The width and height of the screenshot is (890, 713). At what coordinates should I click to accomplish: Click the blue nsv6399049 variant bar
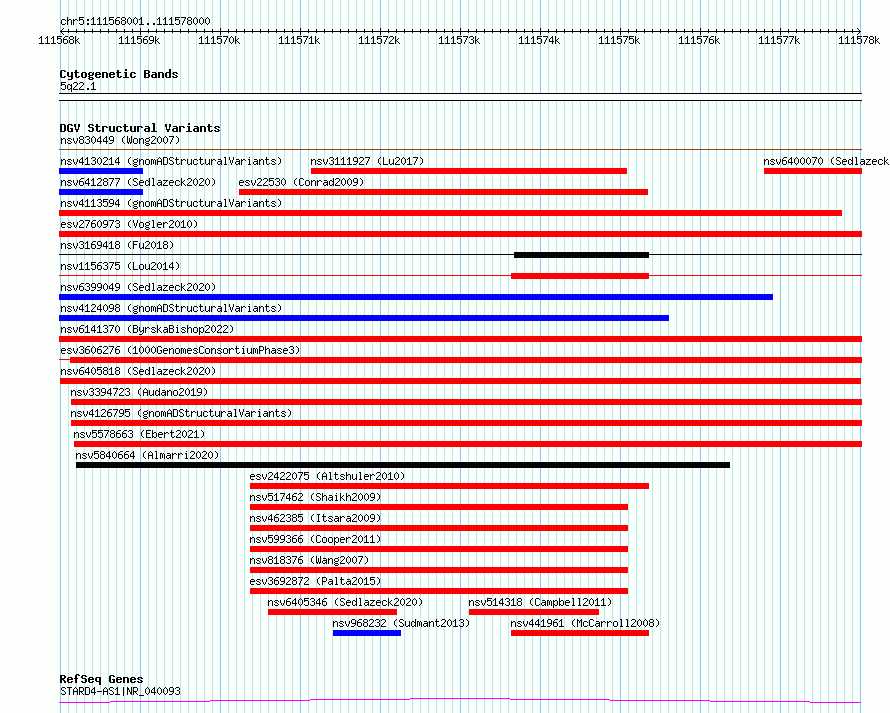click(416, 297)
